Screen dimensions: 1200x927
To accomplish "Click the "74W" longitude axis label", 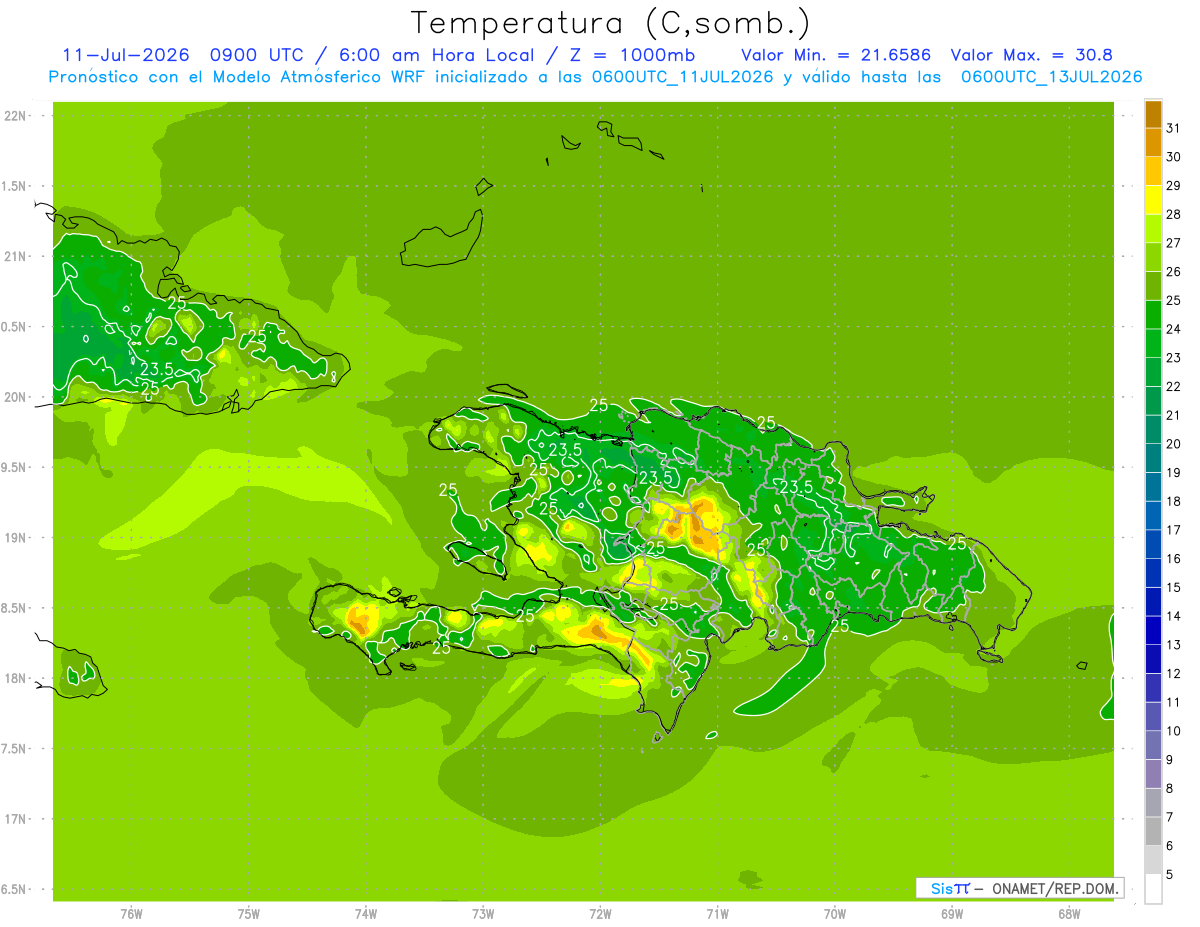I will point(366,914).
